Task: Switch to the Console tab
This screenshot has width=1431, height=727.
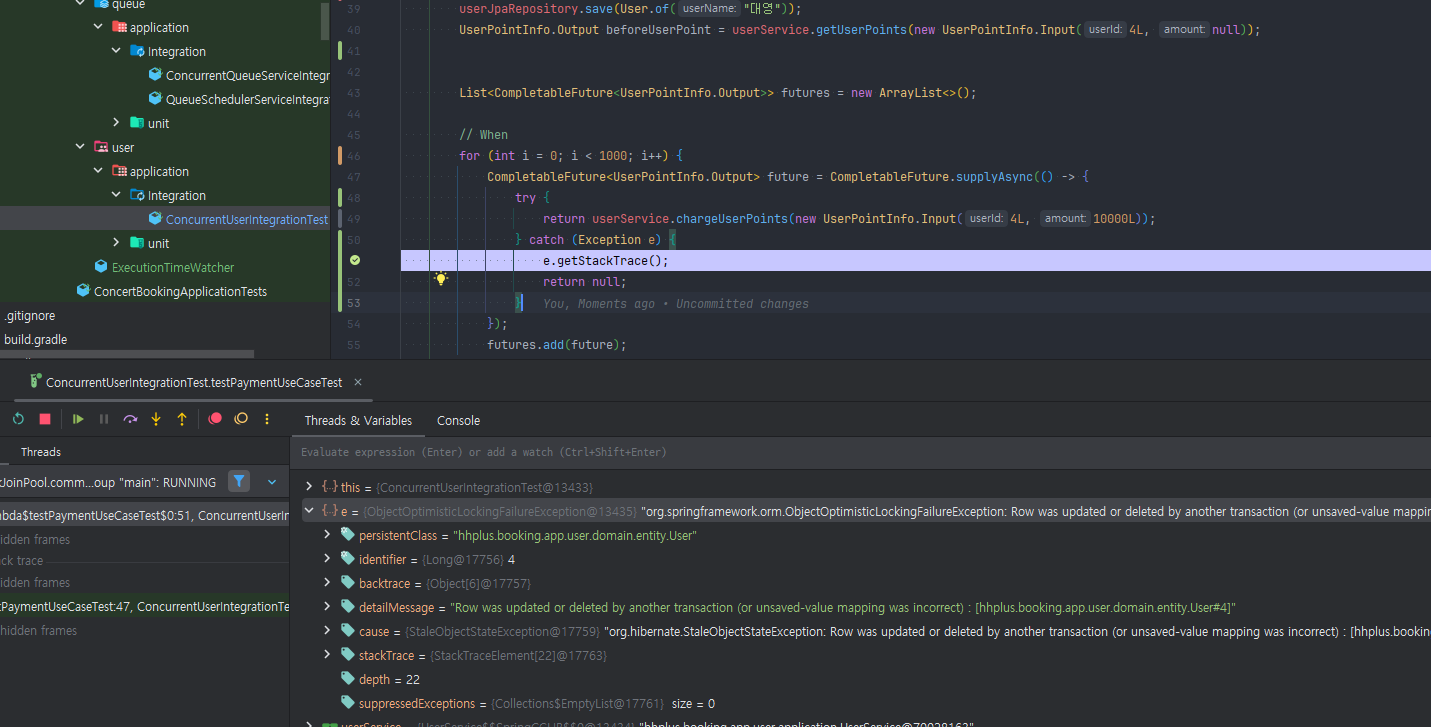Action: [x=458, y=421]
